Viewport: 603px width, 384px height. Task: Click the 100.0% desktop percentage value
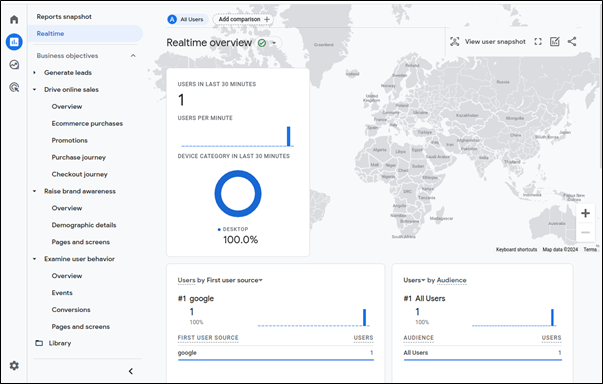[241, 240]
